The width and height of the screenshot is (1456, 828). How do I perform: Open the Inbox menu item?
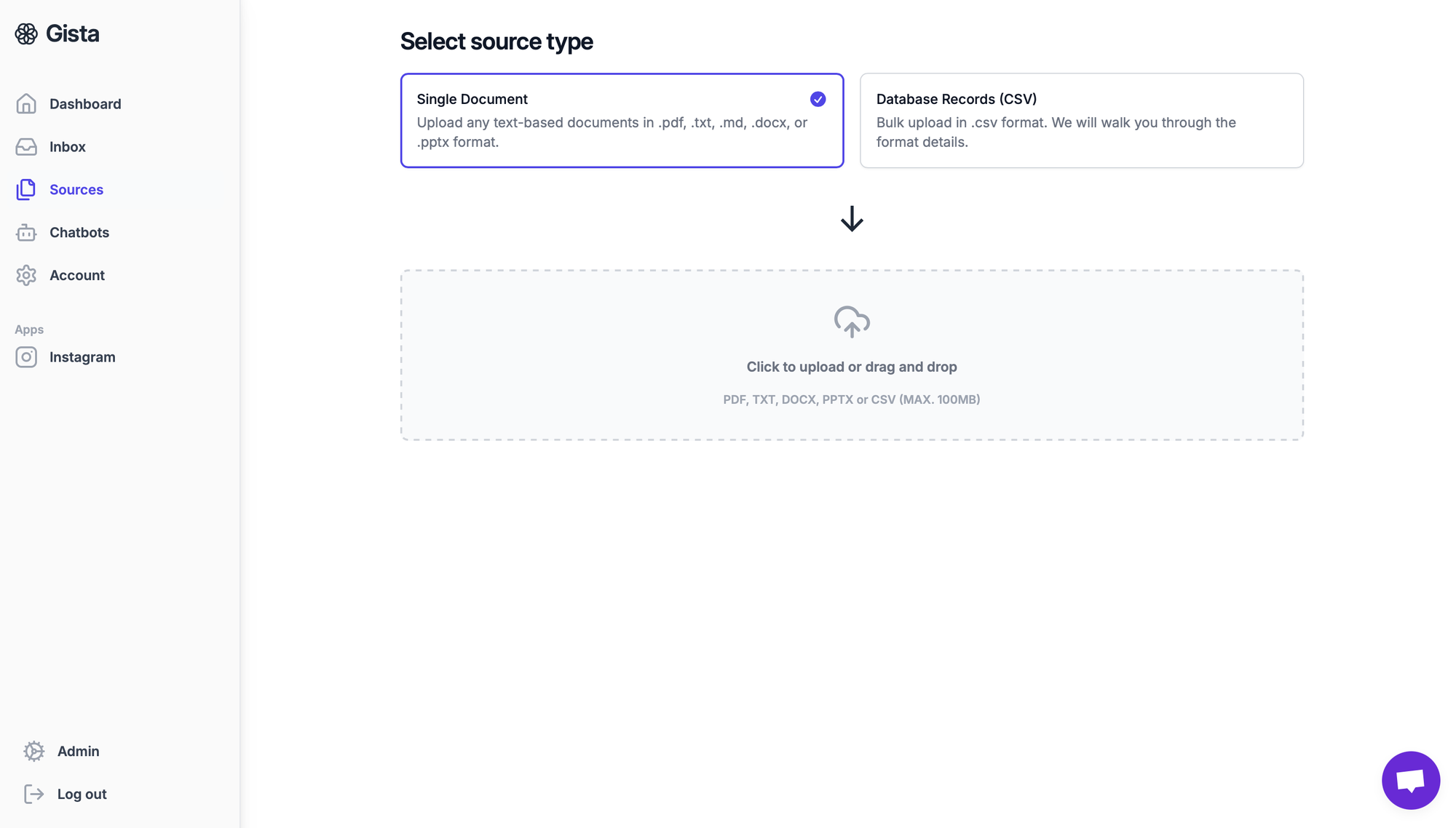coord(68,147)
